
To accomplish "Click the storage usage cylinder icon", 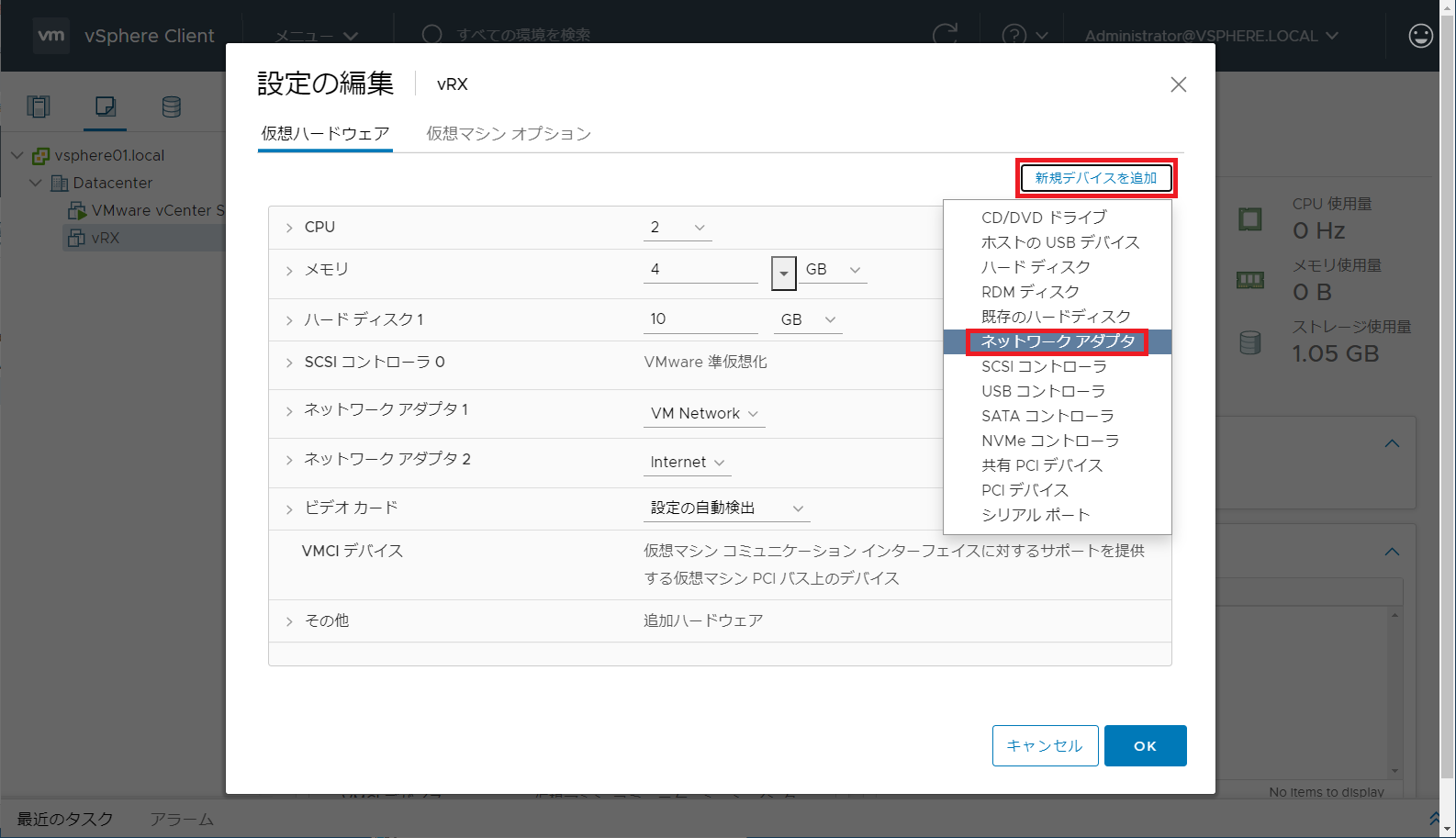I will (x=1250, y=342).
